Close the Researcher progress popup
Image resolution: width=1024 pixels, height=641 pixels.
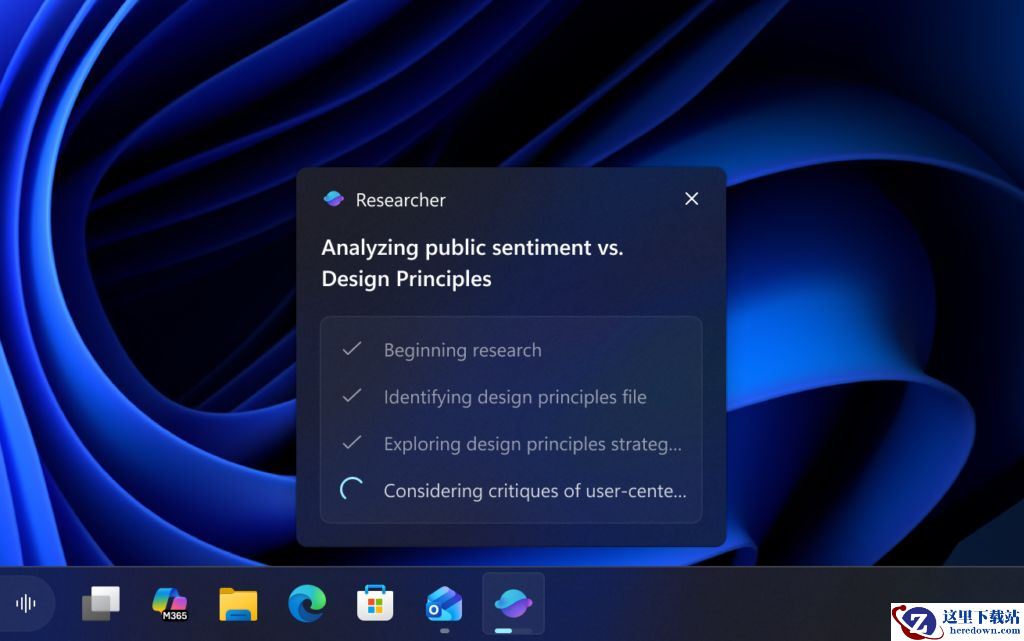691,199
